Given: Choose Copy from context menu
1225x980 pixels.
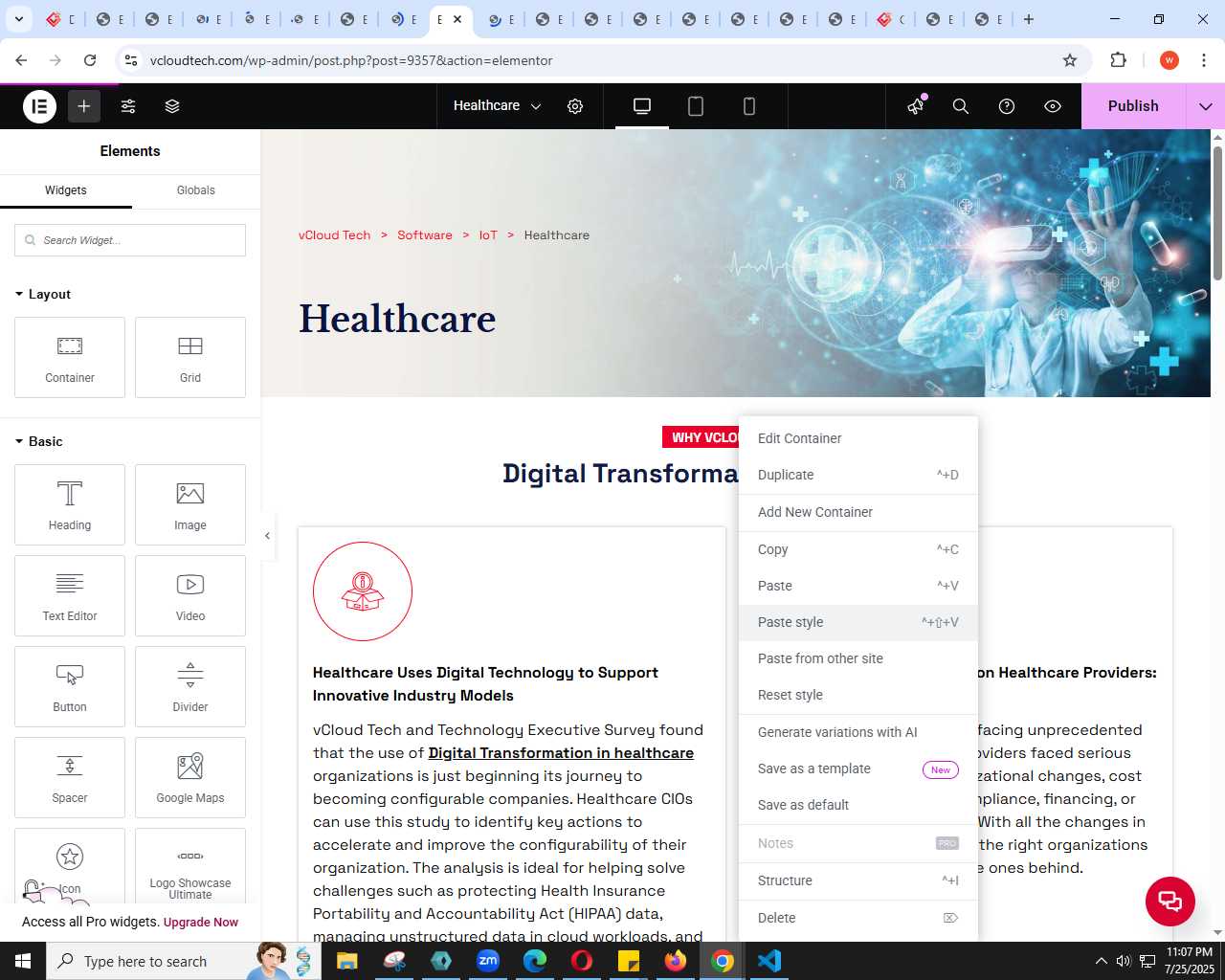Looking at the screenshot, I should pyautogui.click(x=858, y=549).
